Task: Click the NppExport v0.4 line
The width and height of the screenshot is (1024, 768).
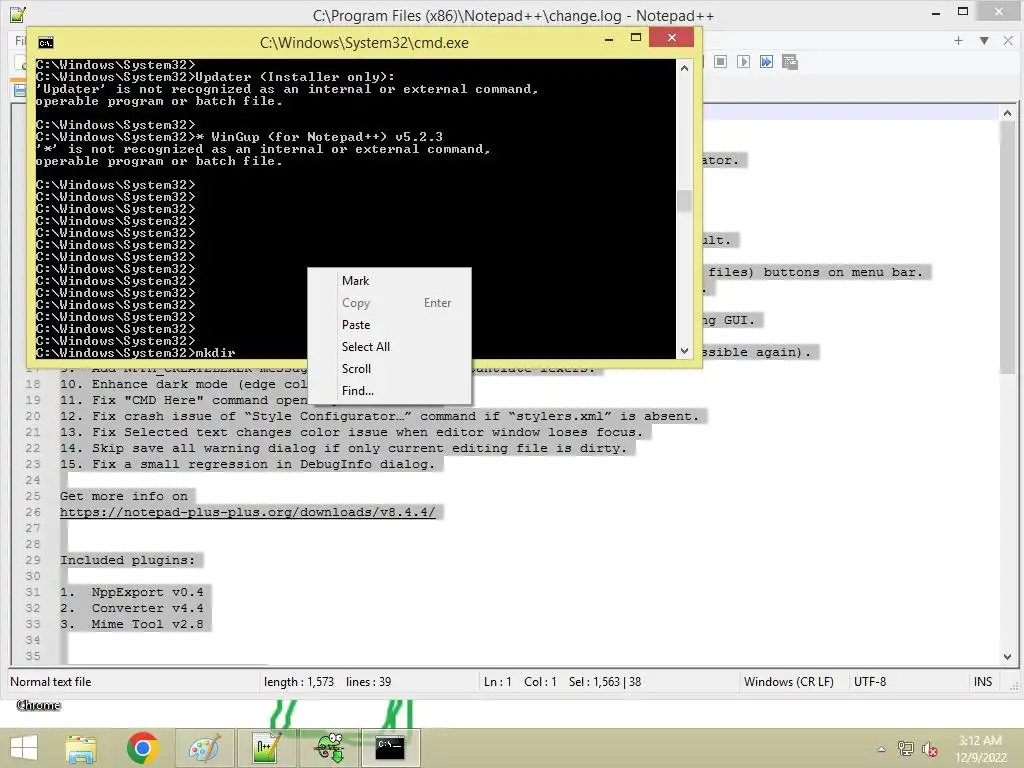Action: click(x=131, y=592)
